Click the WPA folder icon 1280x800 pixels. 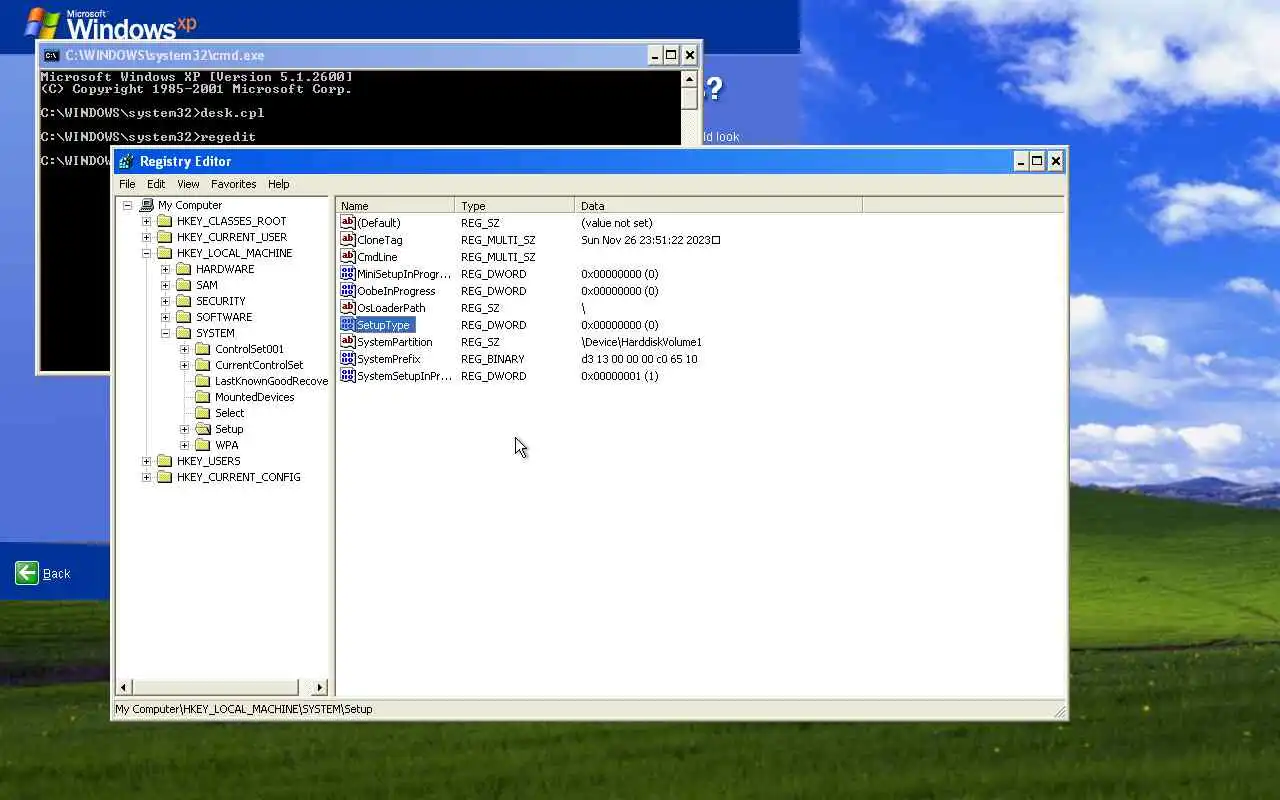(202, 445)
